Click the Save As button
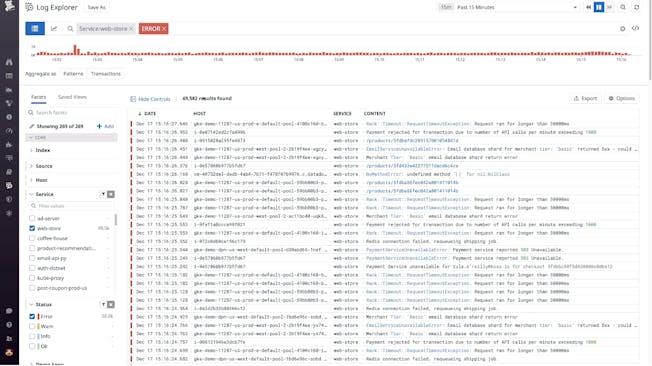652x366 pixels. pyautogui.click(x=97, y=7)
